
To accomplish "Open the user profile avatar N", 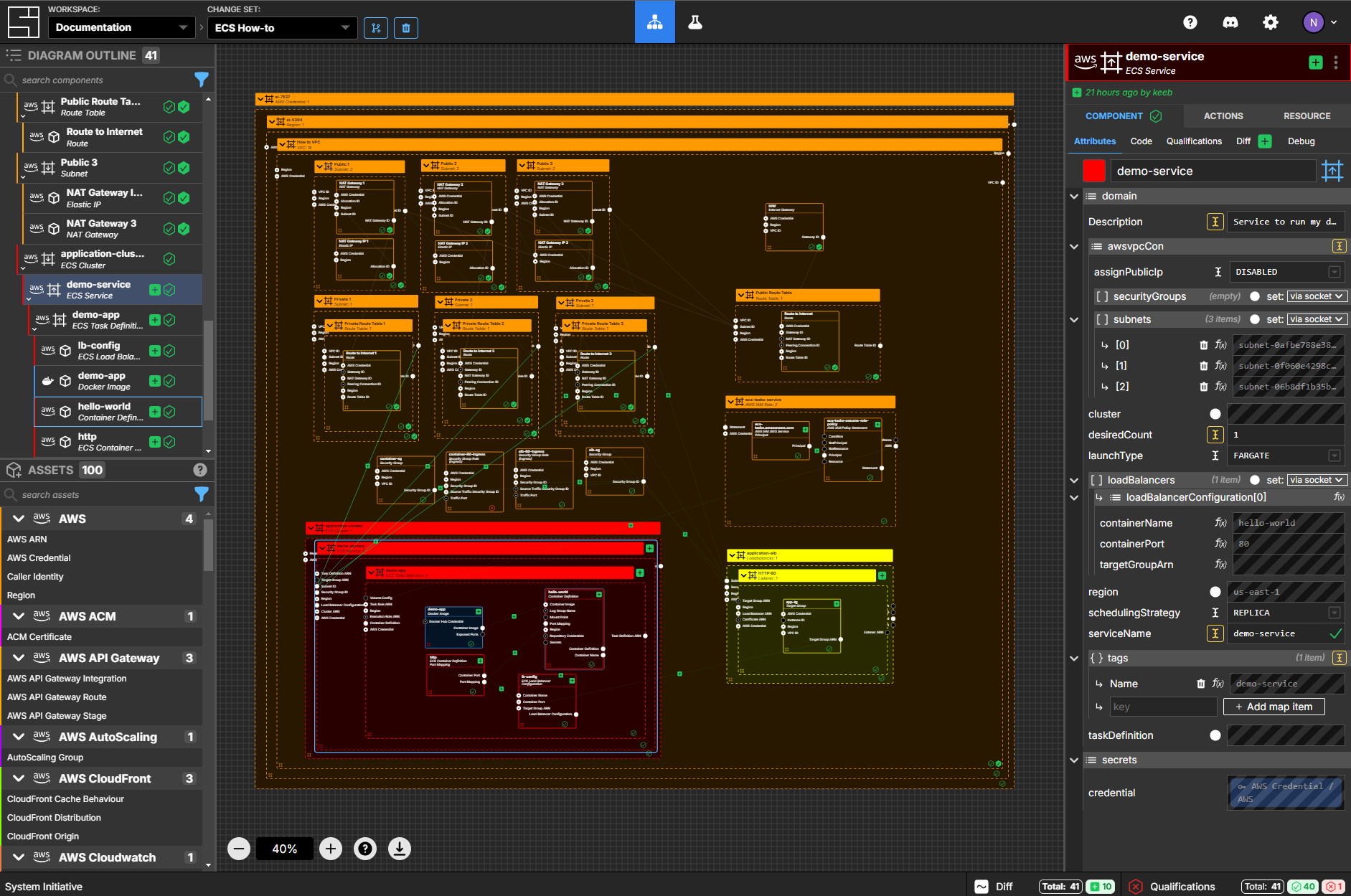I will pos(1313,22).
